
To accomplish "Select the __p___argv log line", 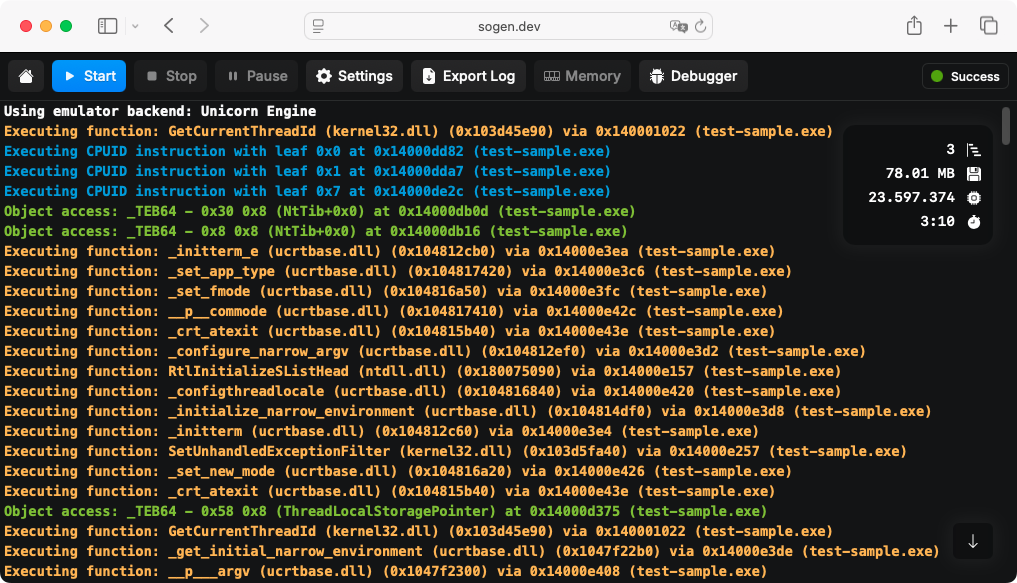I will point(385,571).
